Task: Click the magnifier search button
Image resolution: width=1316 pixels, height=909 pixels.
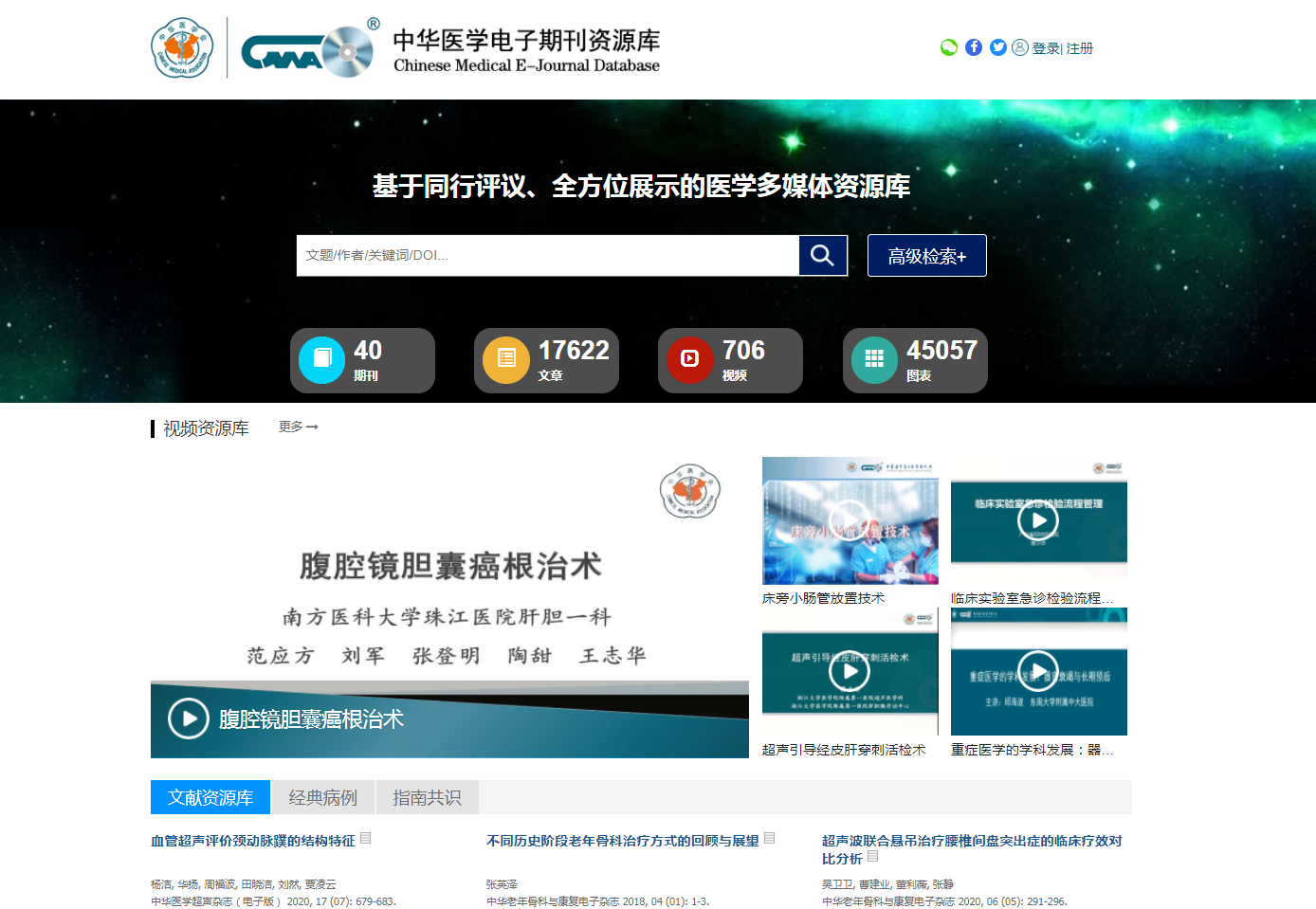Action: (822, 255)
